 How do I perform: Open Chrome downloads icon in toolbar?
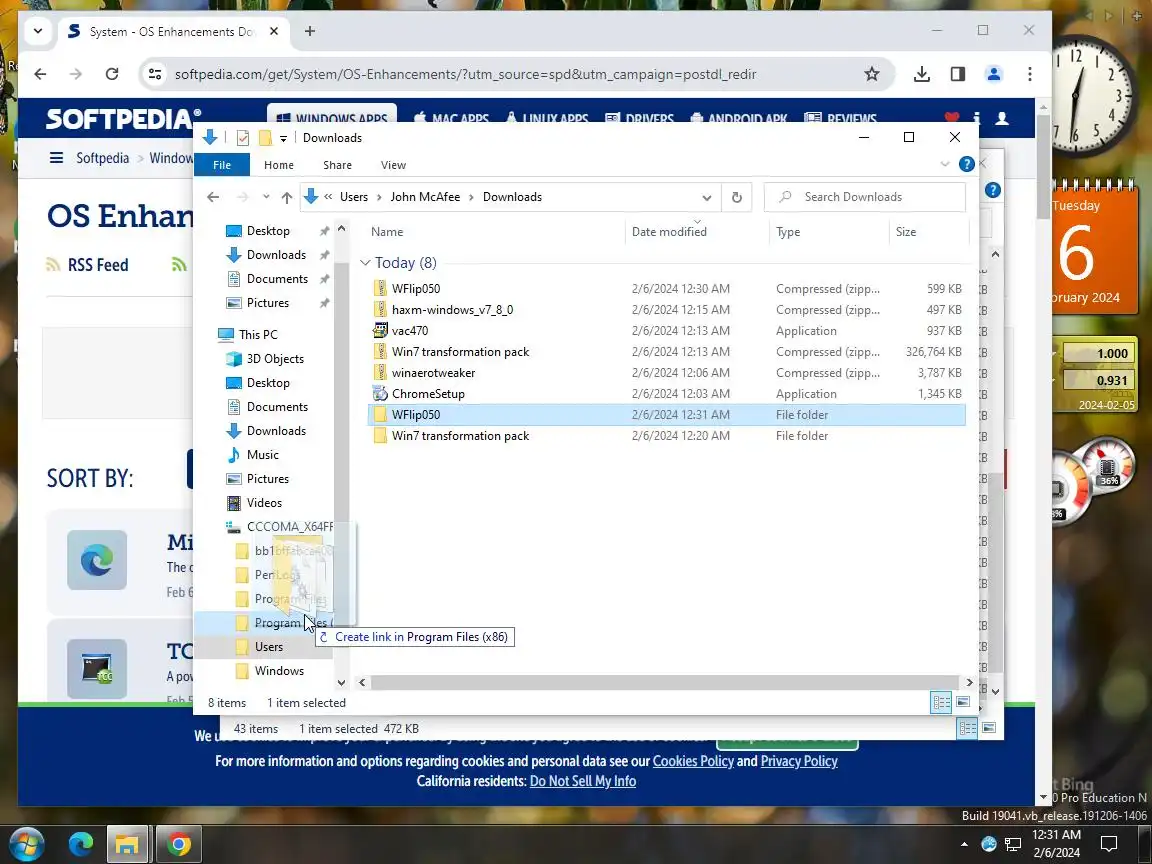(921, 74)
